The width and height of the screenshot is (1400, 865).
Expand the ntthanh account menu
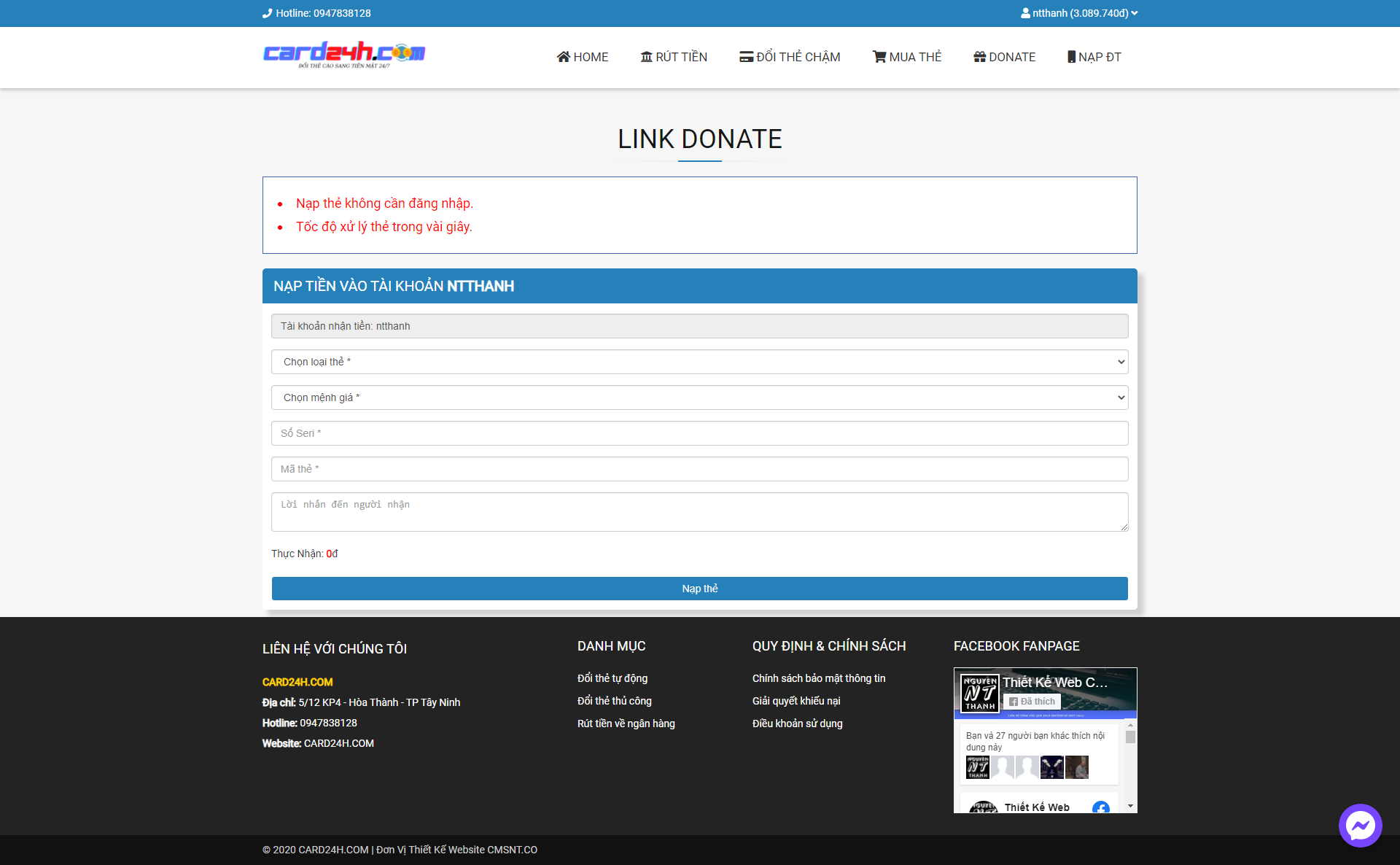[1079, 13]
